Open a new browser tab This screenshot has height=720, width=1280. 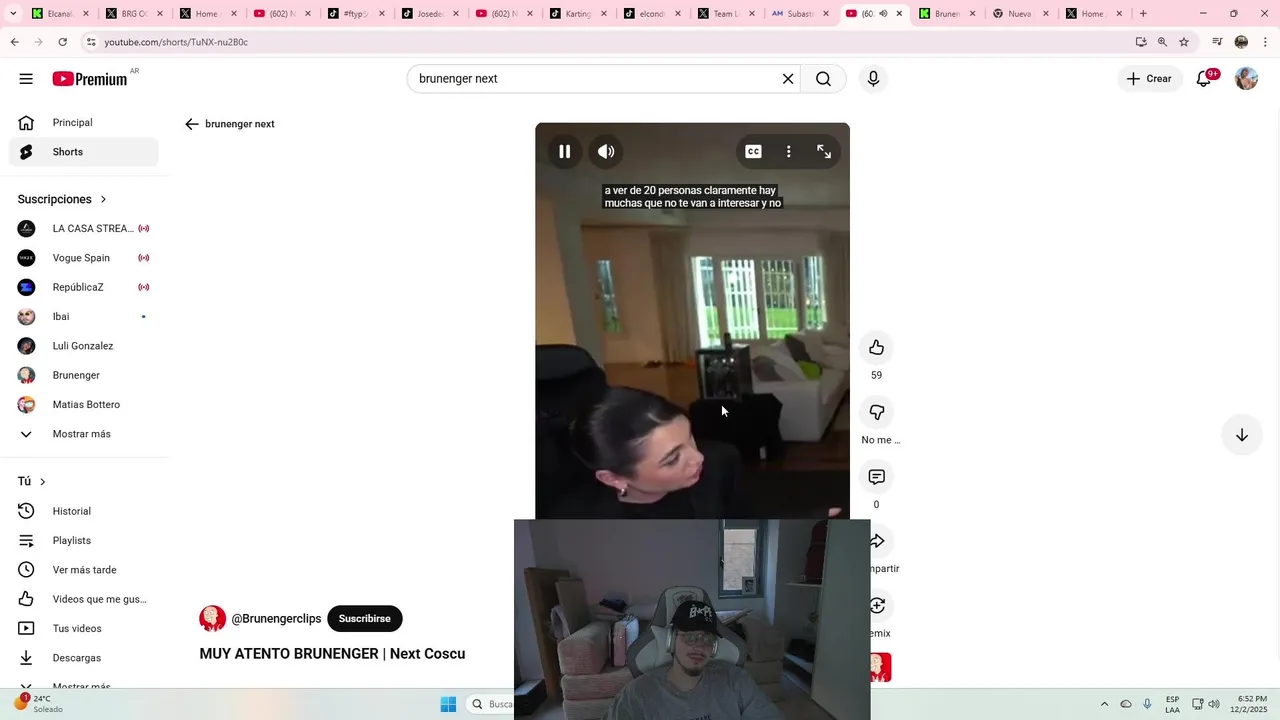tap(1143, 14)
